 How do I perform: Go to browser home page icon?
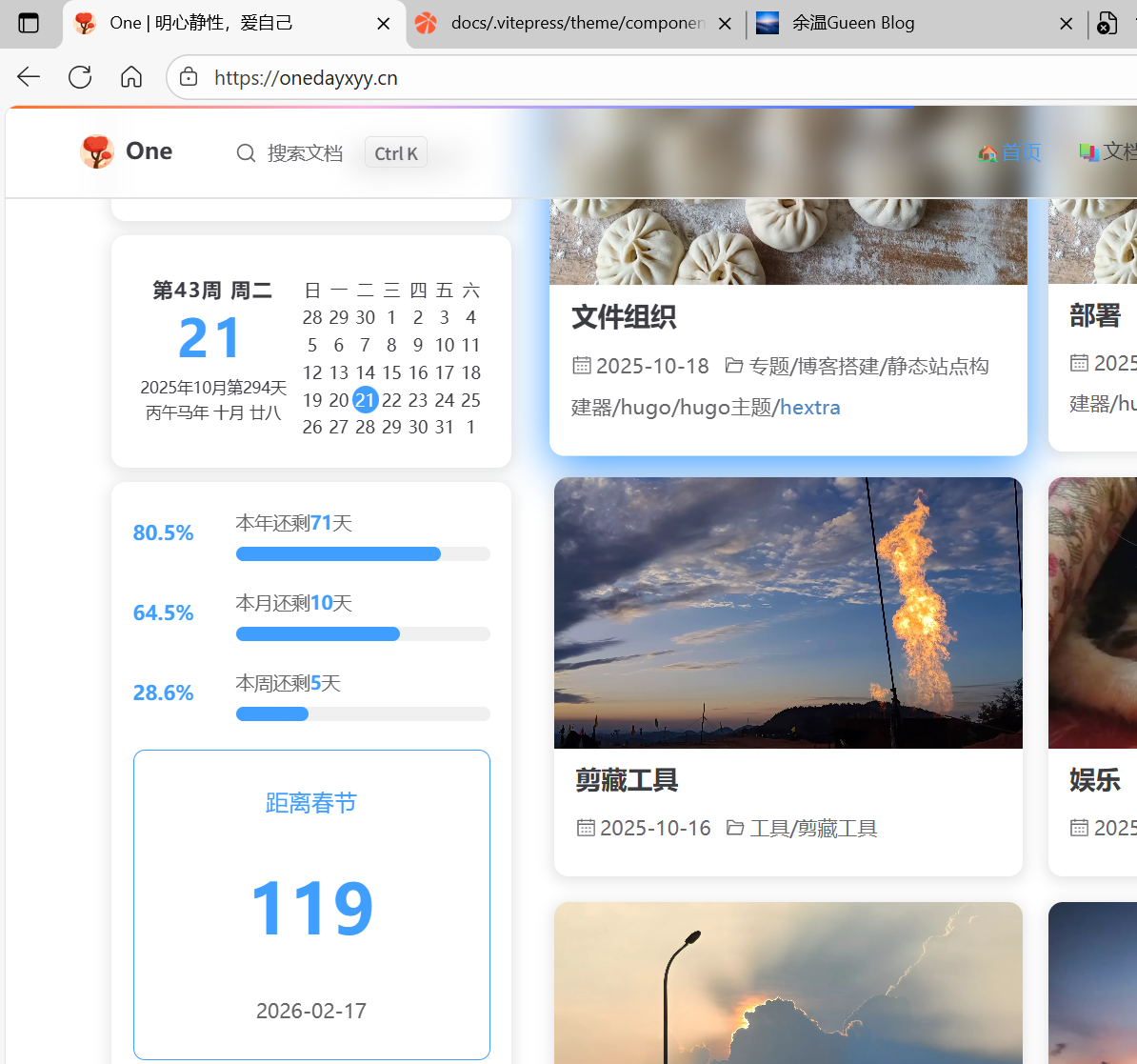[x=131, y=77]
